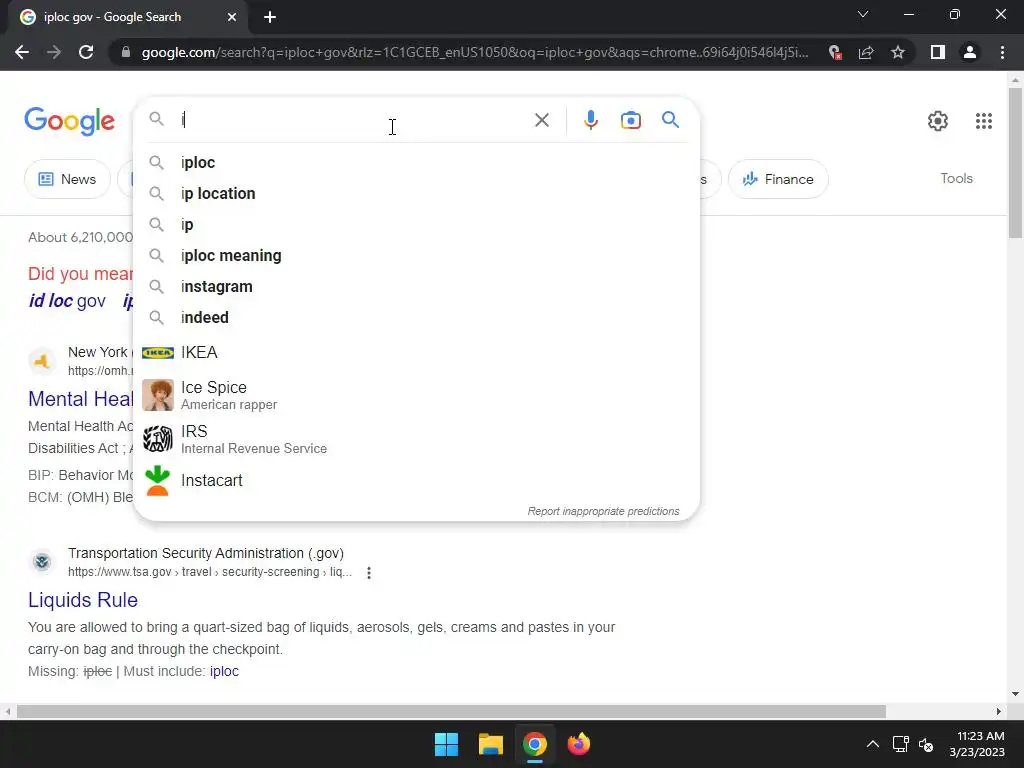
Task: Open Windows Start menu
Action: 447,744
